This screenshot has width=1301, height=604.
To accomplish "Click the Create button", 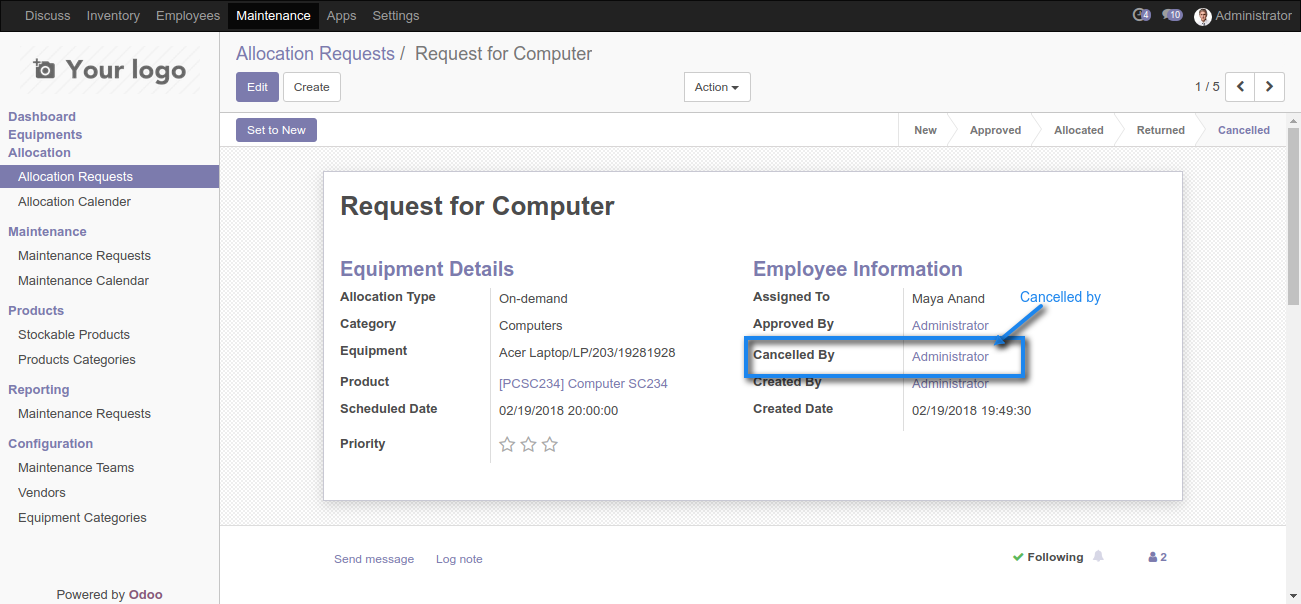I will point(312,87).
